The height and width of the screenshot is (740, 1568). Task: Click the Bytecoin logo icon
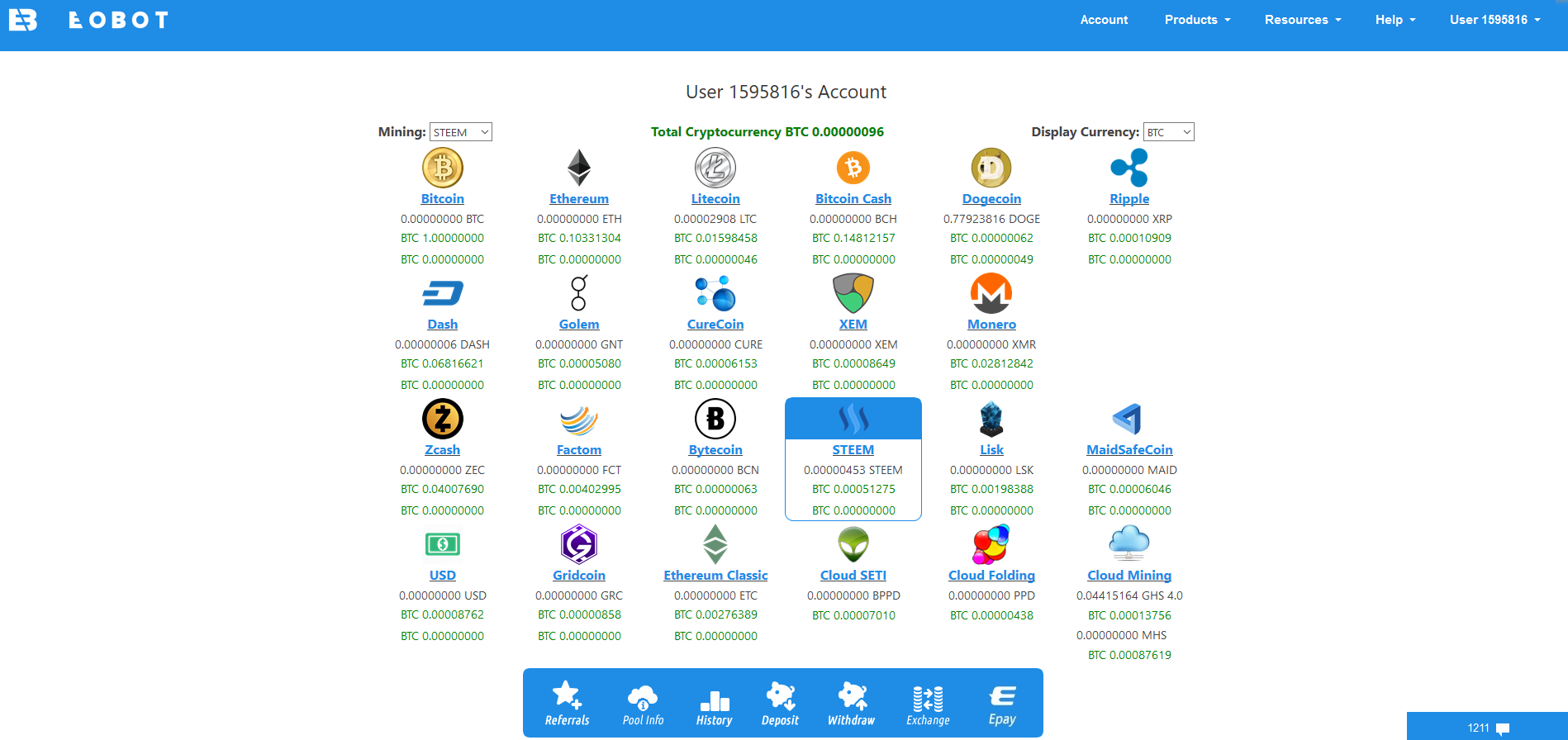point(715,419)
